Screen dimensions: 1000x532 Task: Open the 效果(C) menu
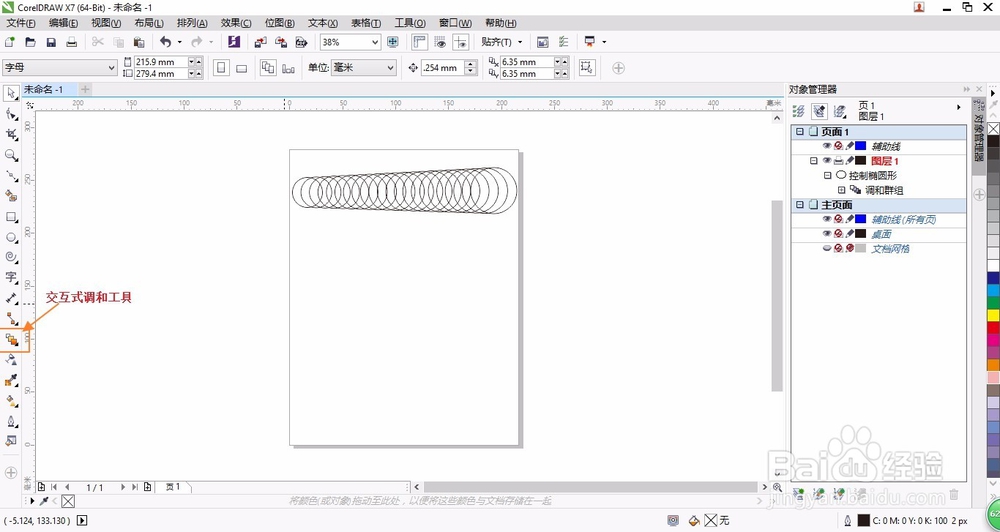pyautogui.click(x=236, y=23)
